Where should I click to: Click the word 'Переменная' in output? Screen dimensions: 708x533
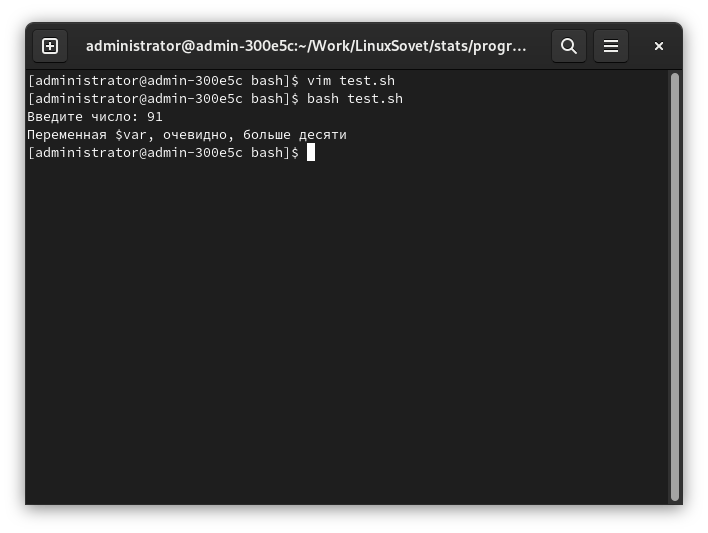(66, 134)
